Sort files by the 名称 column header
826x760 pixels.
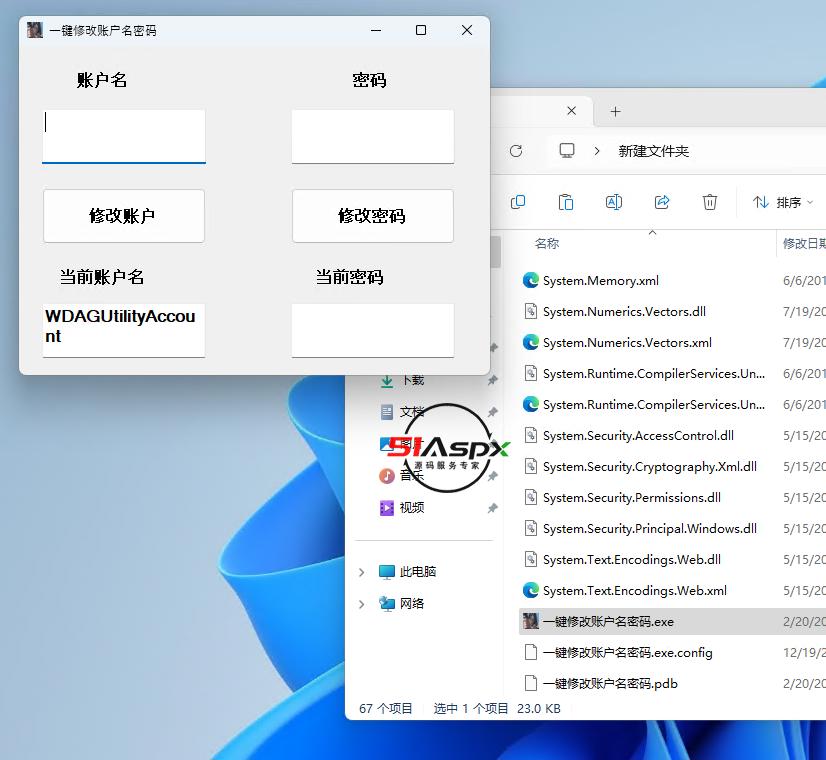pos(547,243)
